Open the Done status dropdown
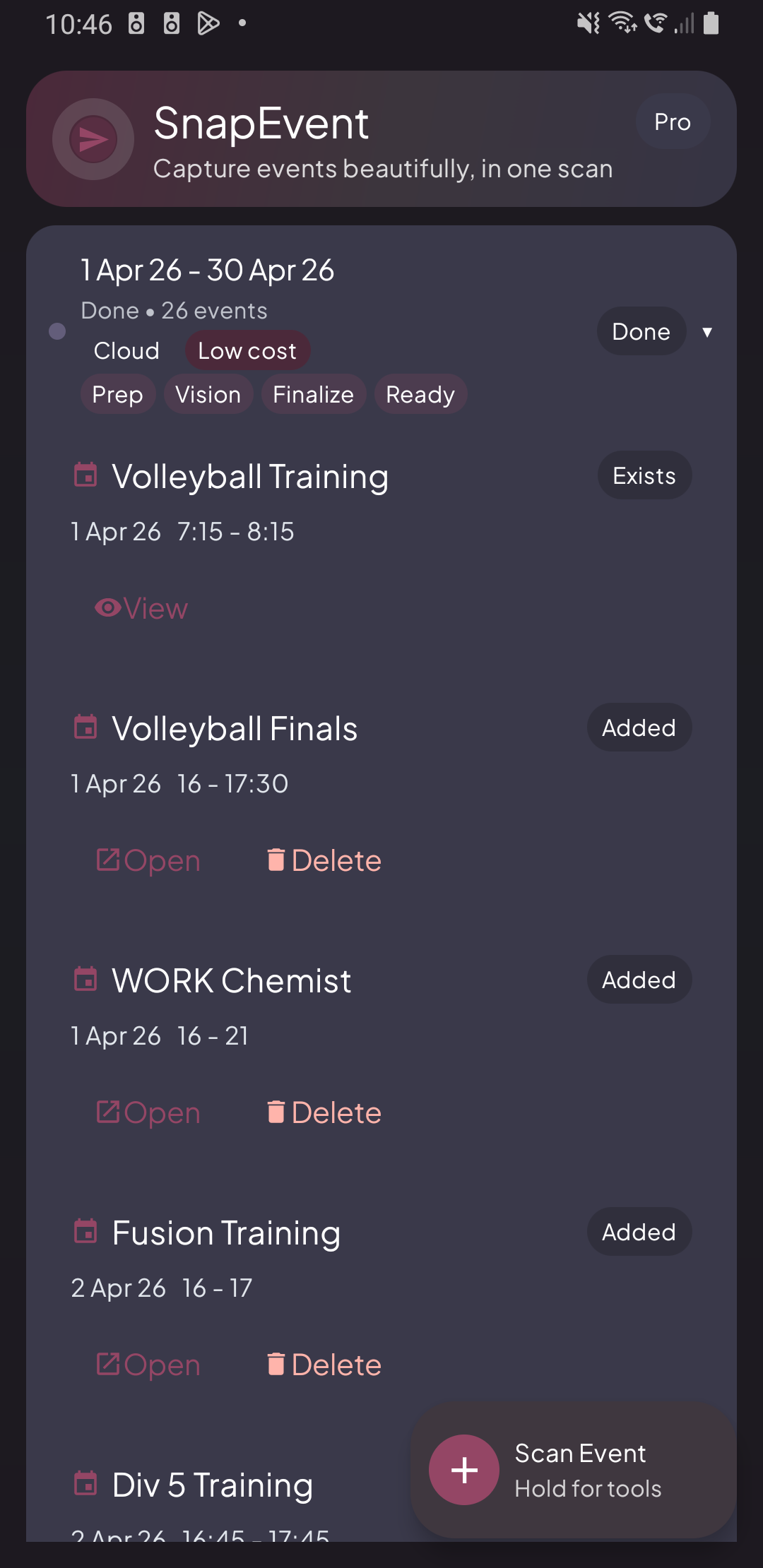The image size is (763, 1568). point(641,332)
